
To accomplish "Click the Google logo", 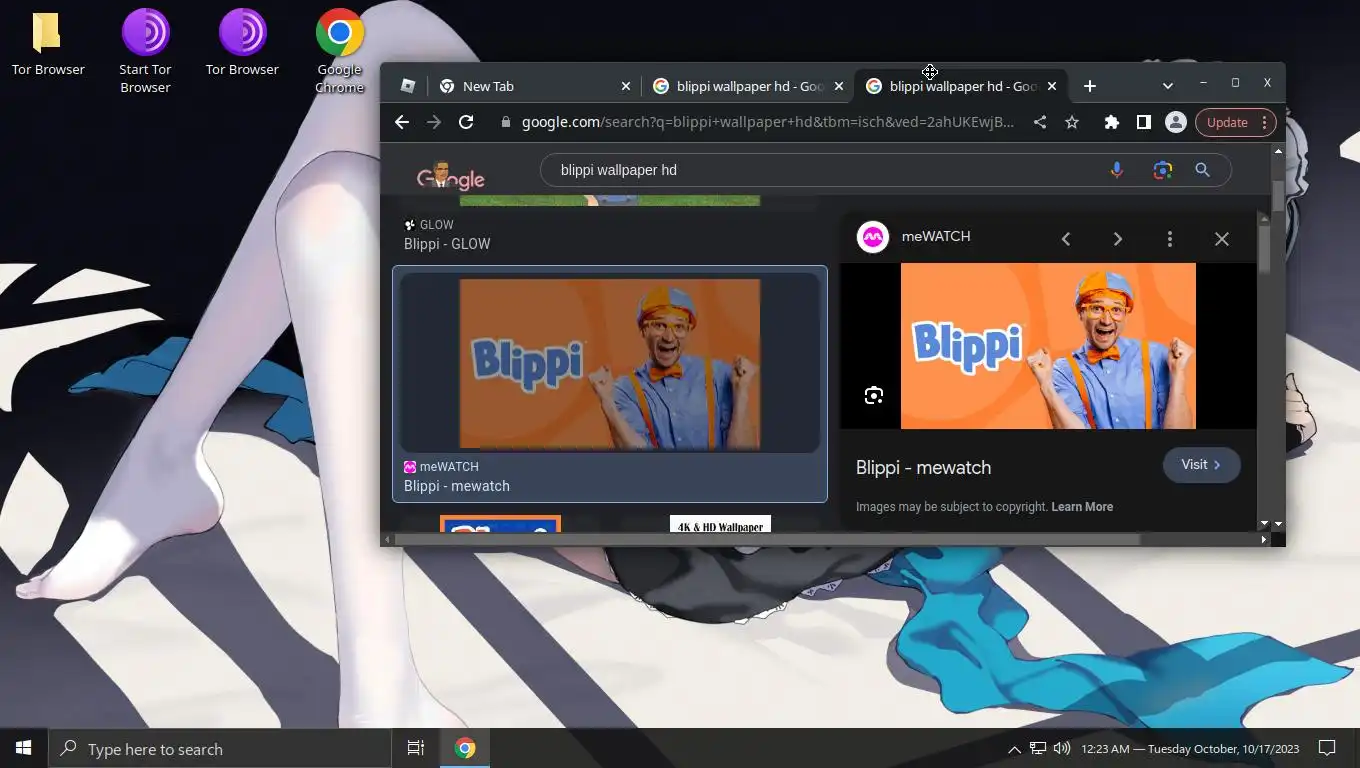I will [x=451, y=176].
